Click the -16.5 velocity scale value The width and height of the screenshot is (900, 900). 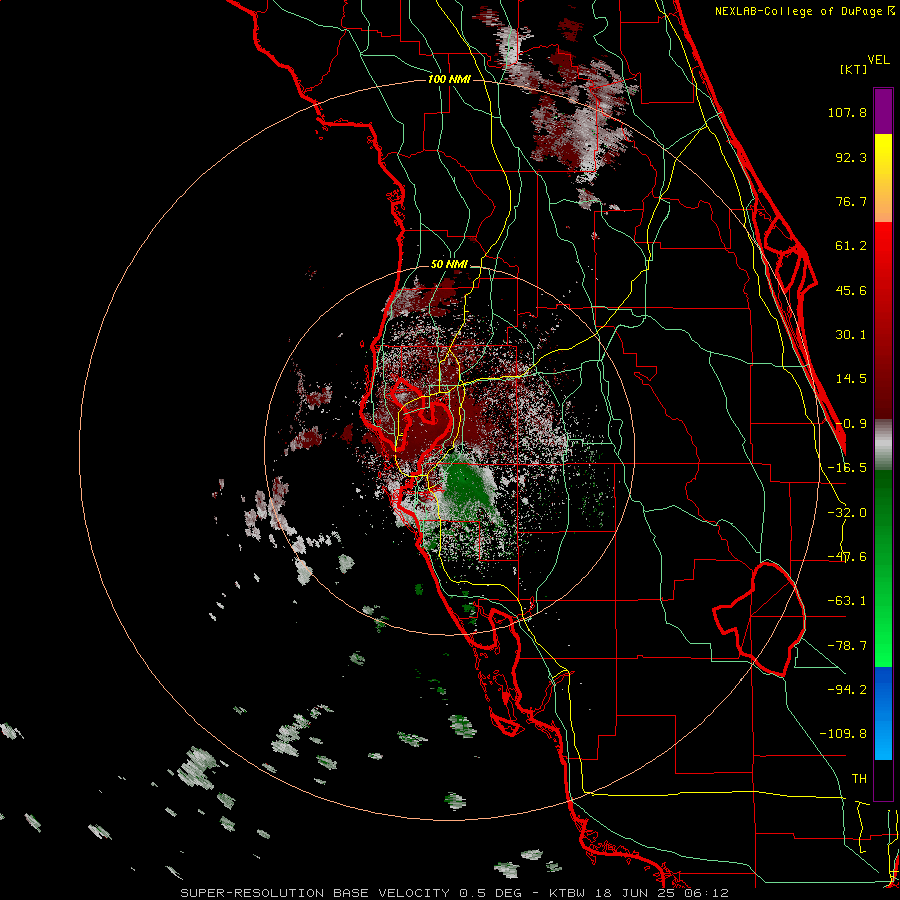click(x=847, y=468)
